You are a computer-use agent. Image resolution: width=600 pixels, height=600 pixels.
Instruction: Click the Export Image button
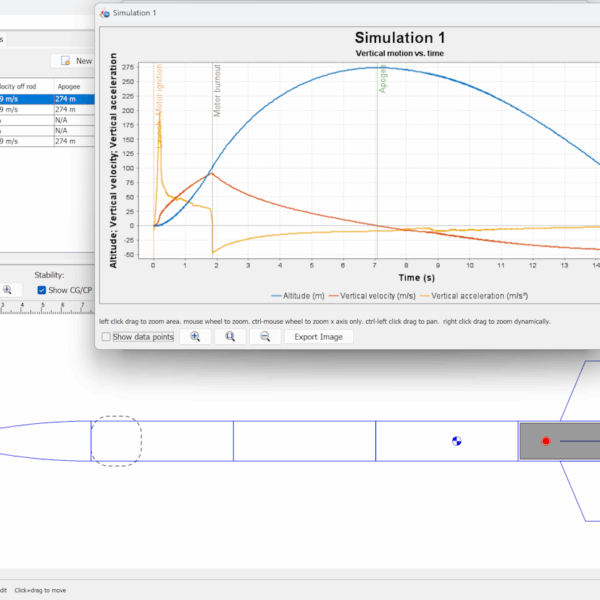click(x=318, y=337)
